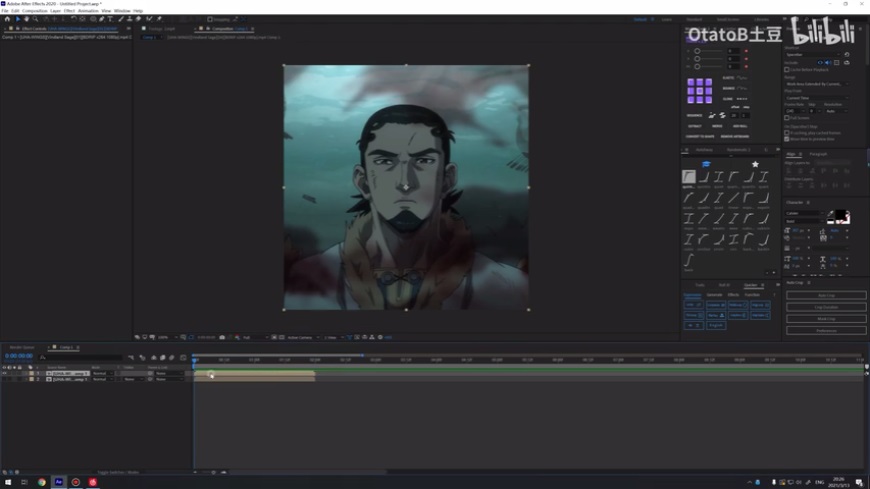The image size is (870, 489).
Task: Click the reset shortcut icon in Preview panel
Action: [x=847, y=54]
